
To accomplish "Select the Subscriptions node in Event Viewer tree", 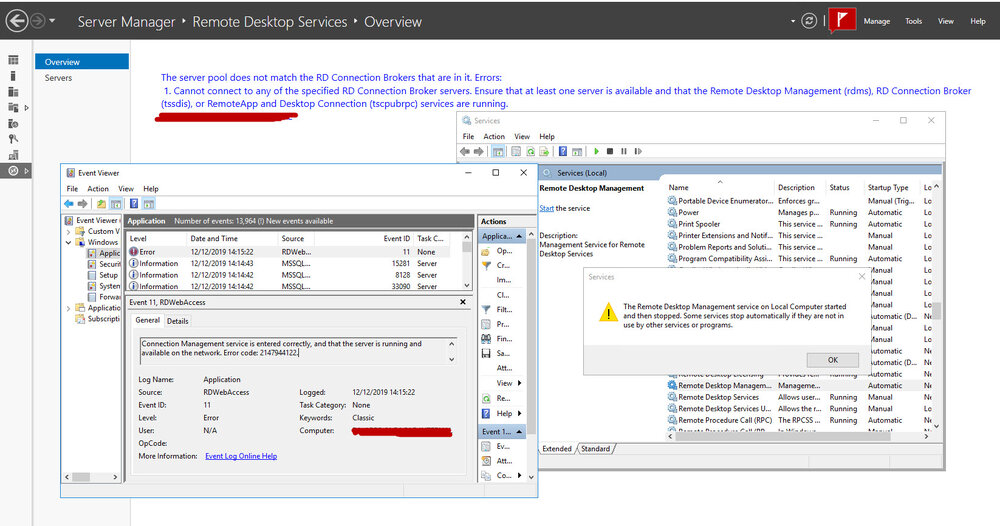I will 98,319.
